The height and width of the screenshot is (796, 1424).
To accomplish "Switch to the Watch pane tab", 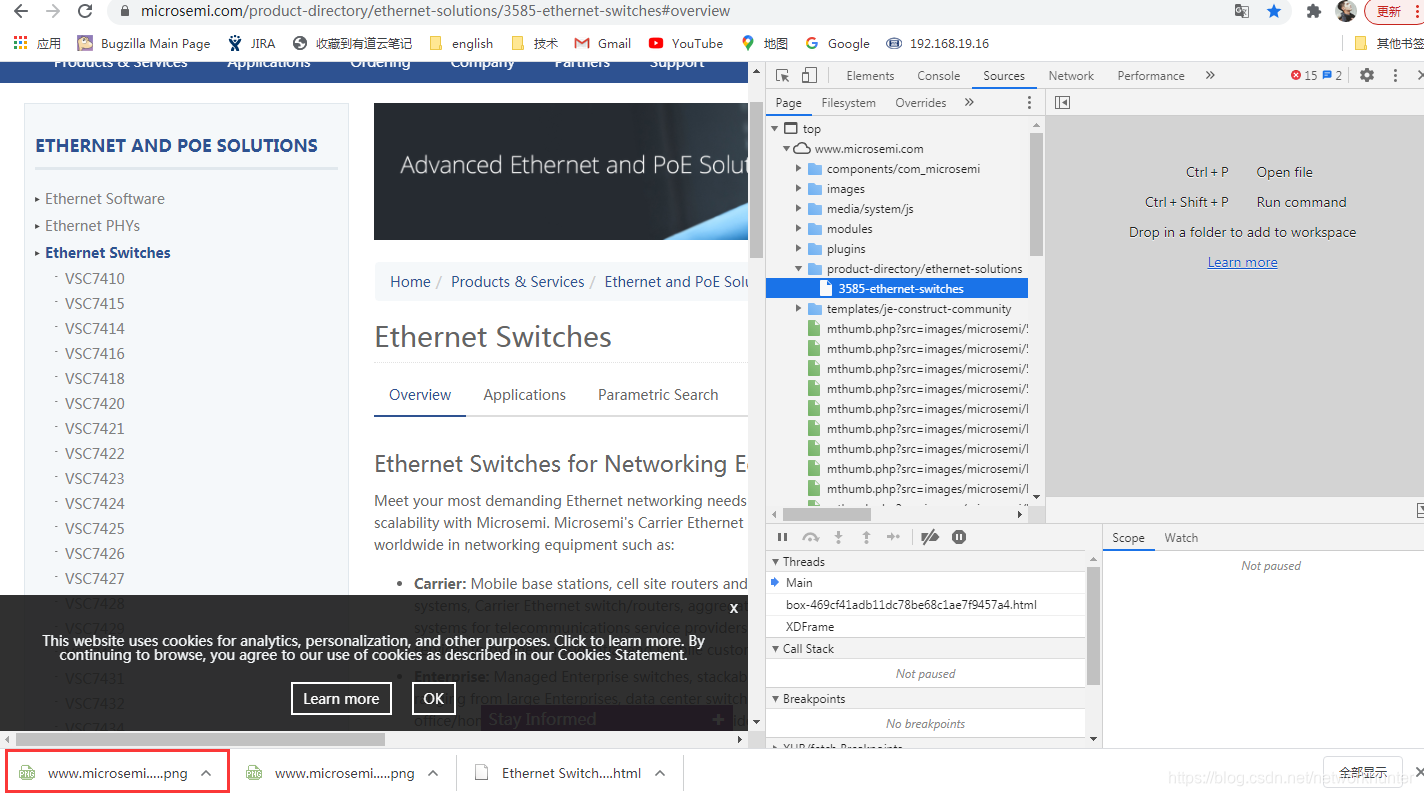I will click(x=1181, y=538).
